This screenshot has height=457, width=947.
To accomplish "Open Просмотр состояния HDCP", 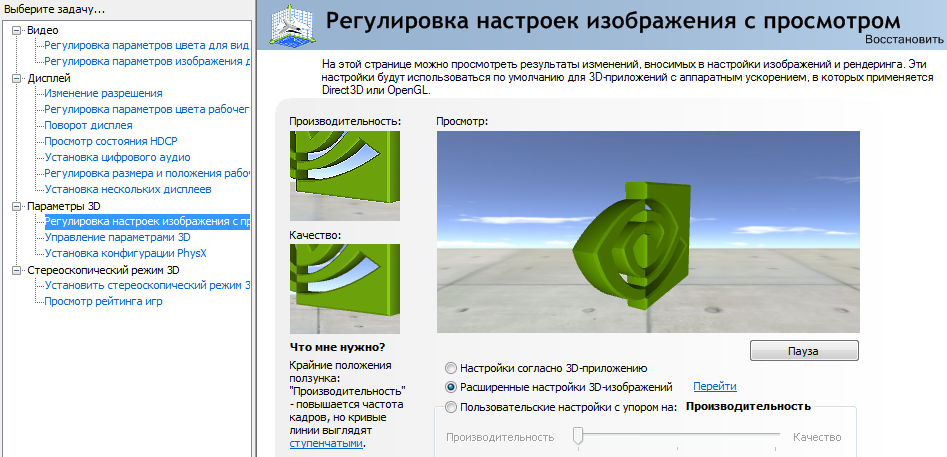I will (x=111, y=142).
